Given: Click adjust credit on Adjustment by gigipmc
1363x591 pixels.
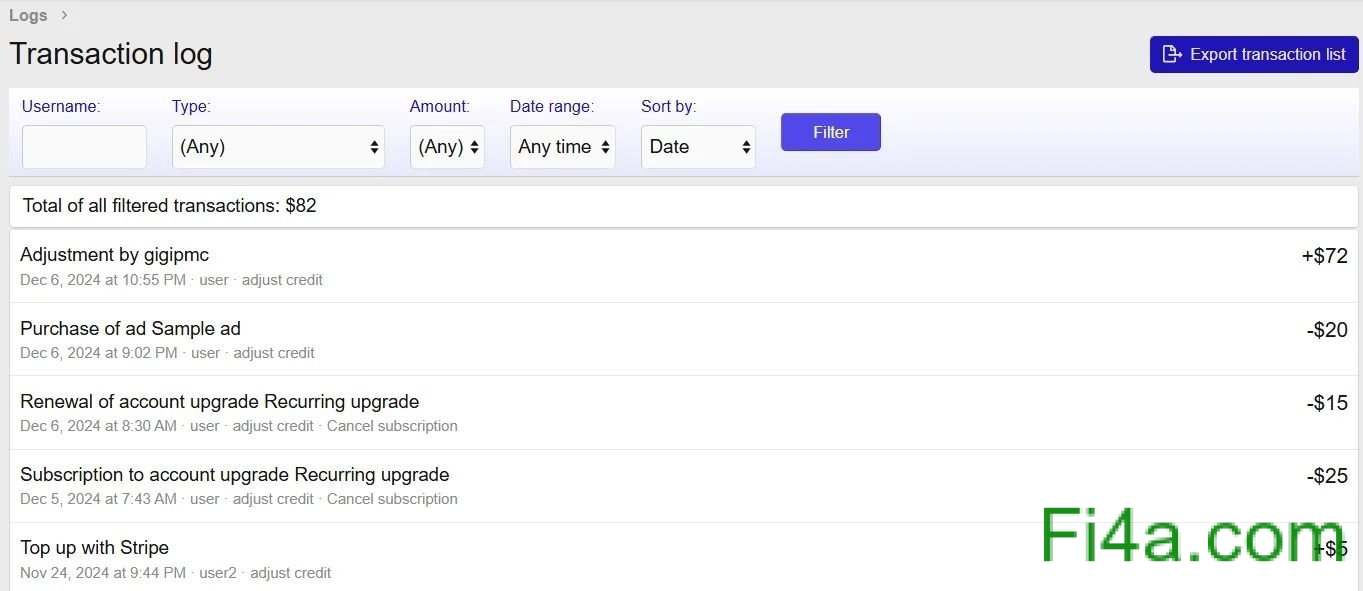Looking at the screenshot, I should point(282,280).
